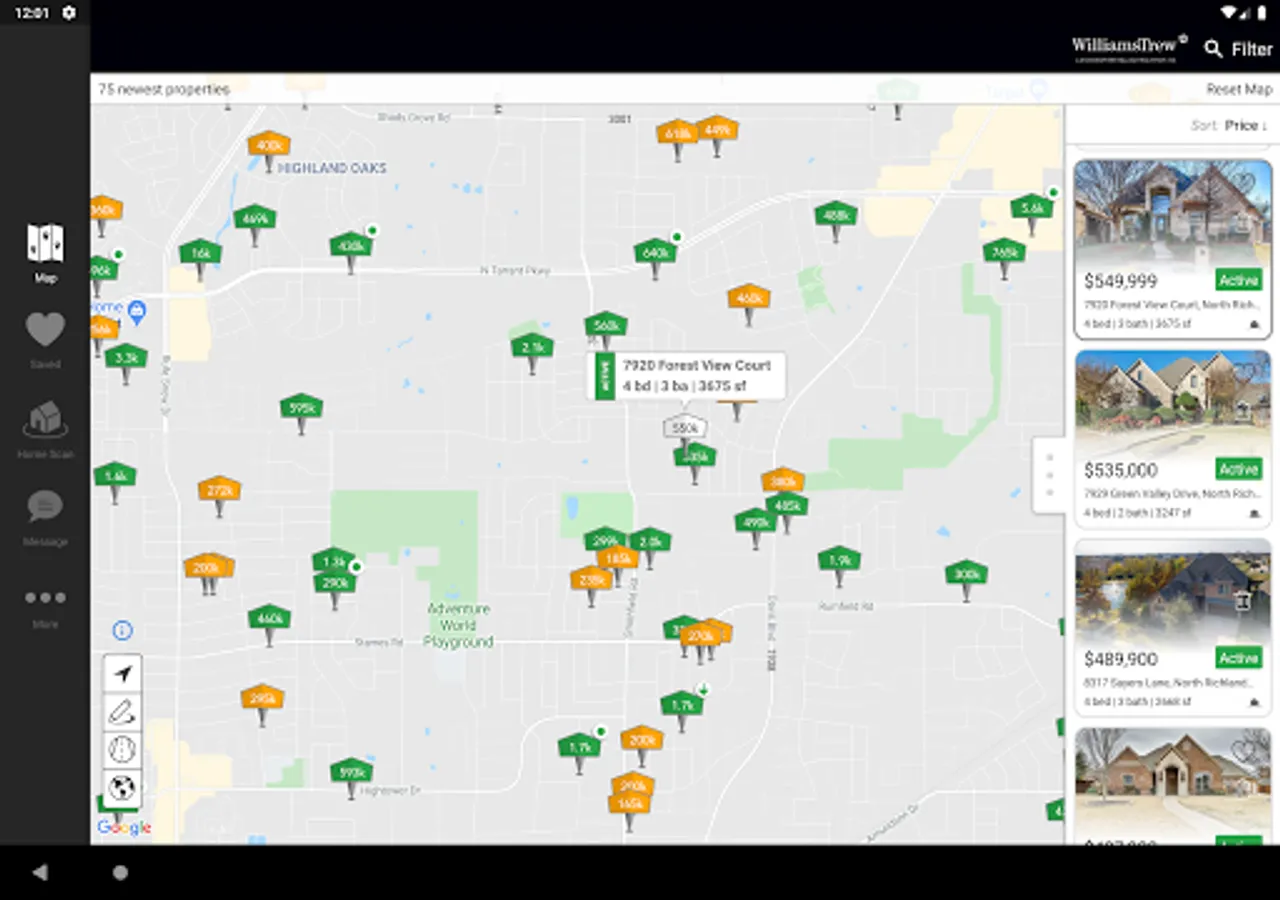Center map on my location arrow
Image resolution: width=1280 pixels, height=900 pixels.
point(122,674)
